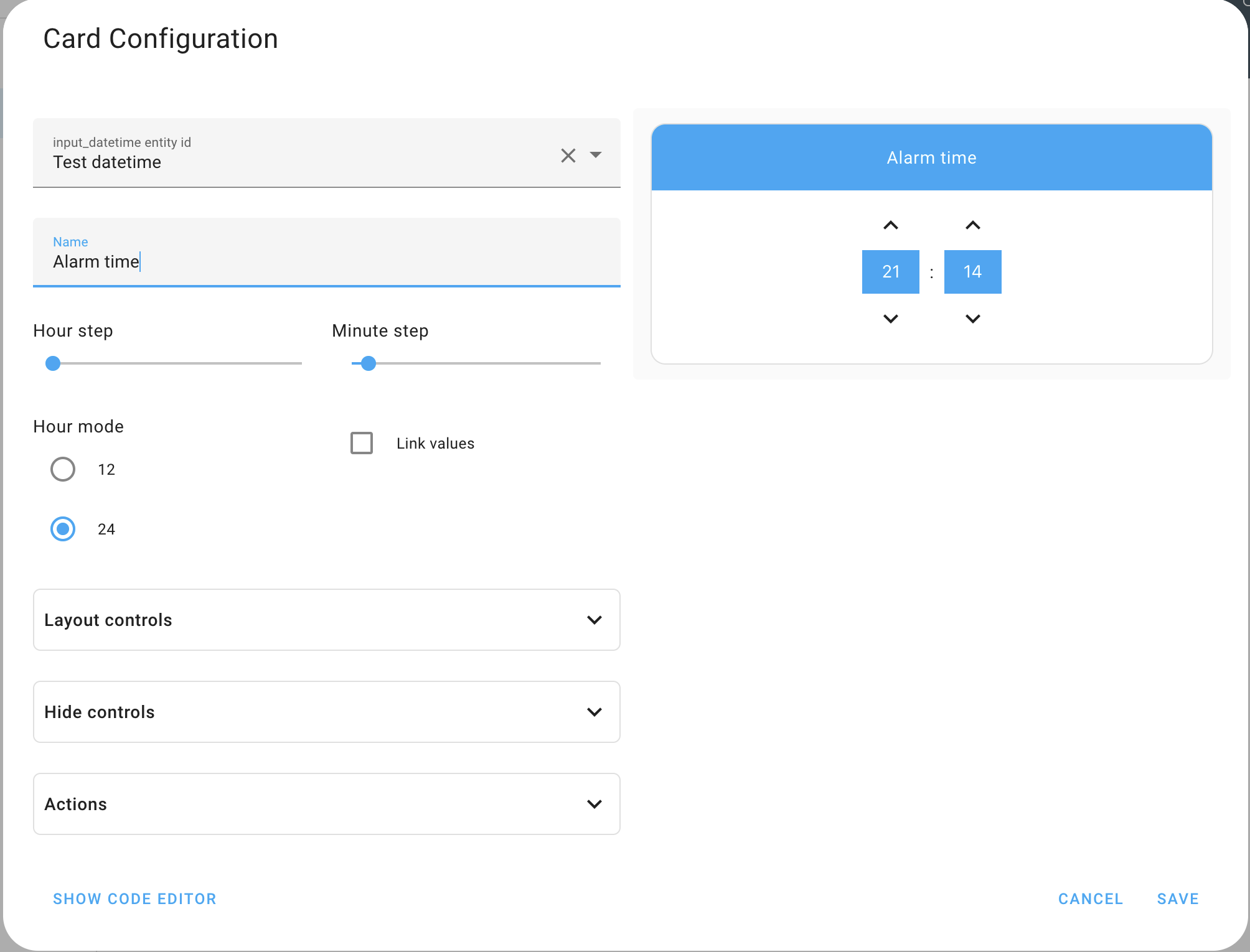
Task: Clear the Test datetime entity selection
Action: pos(568,155)
